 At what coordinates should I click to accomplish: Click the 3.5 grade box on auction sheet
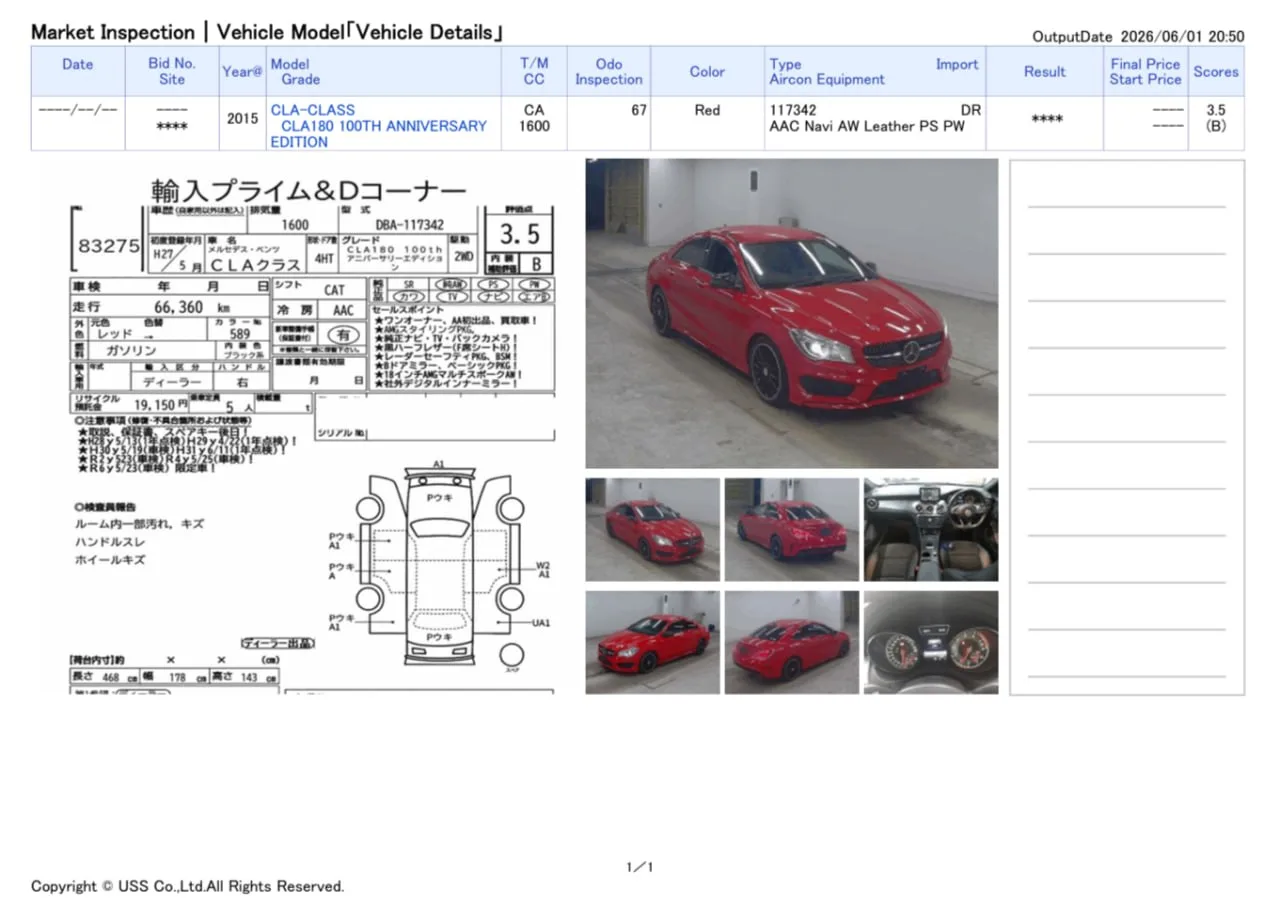(x=519, y=234)
